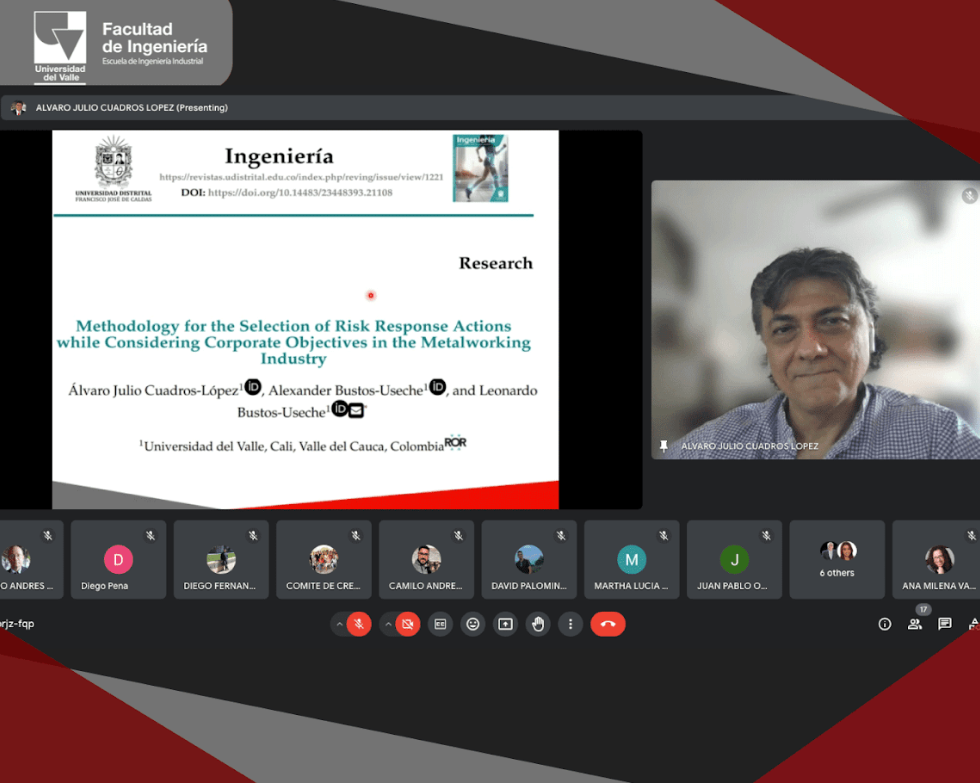Expand video settings arrow beside camera

coord(388,624)
